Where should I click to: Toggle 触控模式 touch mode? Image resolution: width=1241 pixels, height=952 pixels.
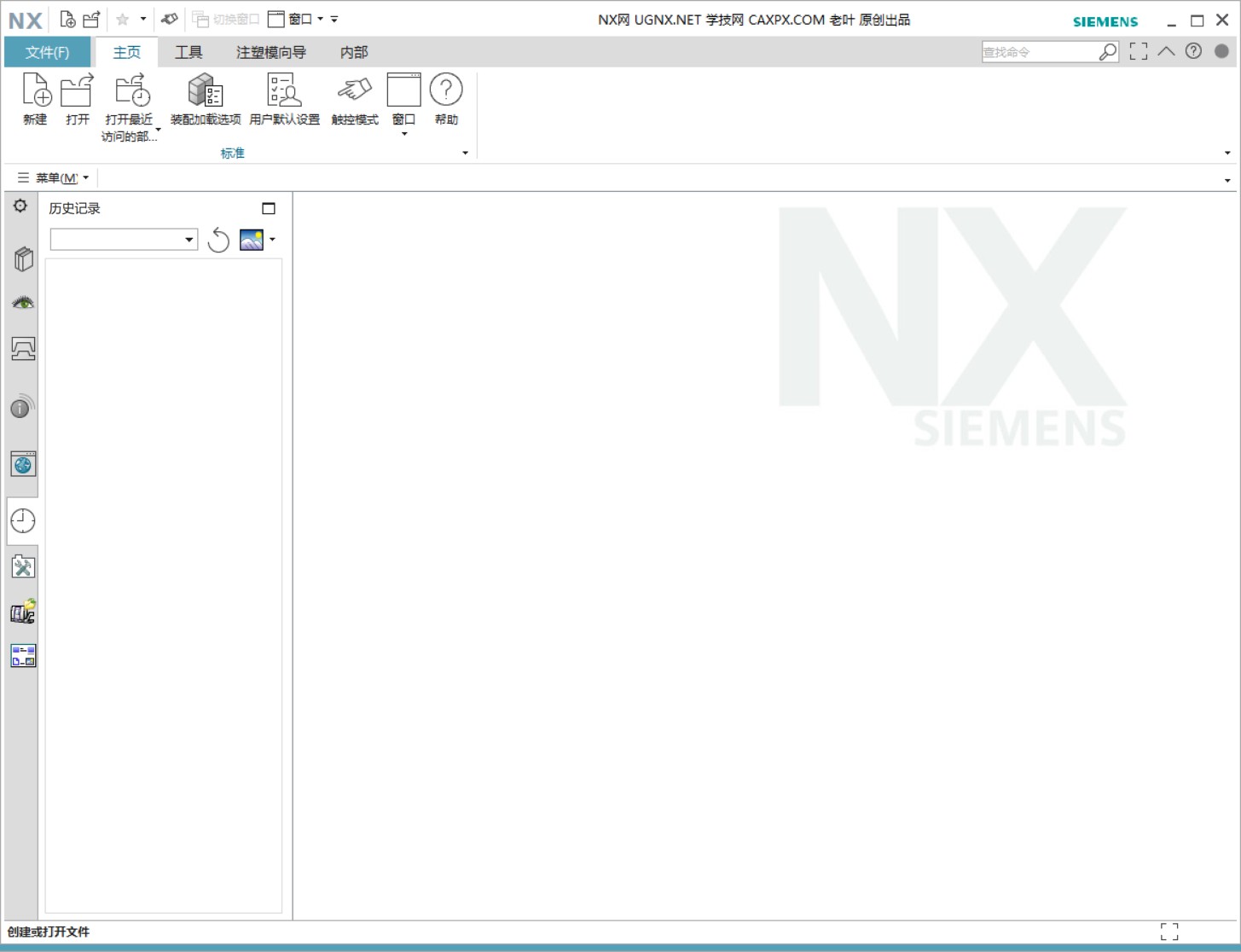pyautogui.click(x=355, y=99)
